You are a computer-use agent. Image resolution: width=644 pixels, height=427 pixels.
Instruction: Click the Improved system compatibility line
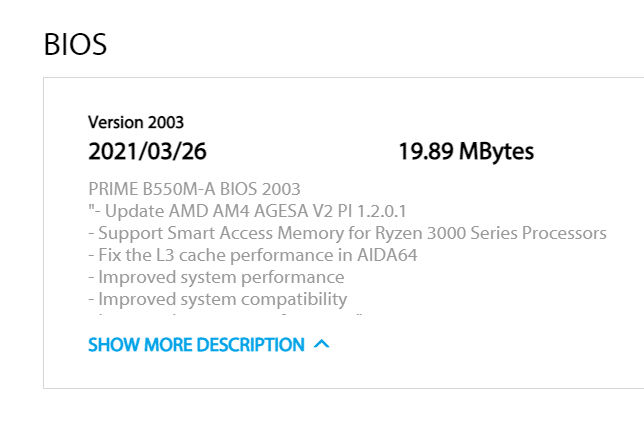click(x=217, y=299)
